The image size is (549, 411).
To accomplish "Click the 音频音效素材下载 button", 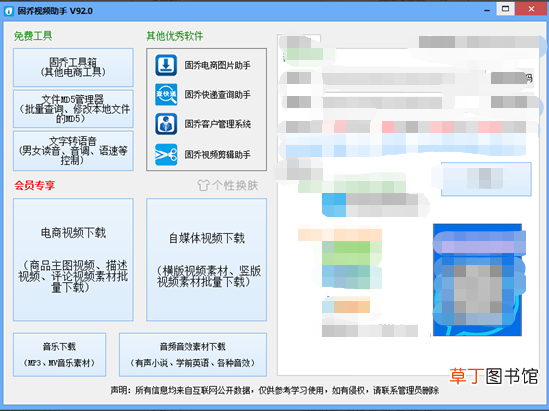I will (x=193, y=355).
